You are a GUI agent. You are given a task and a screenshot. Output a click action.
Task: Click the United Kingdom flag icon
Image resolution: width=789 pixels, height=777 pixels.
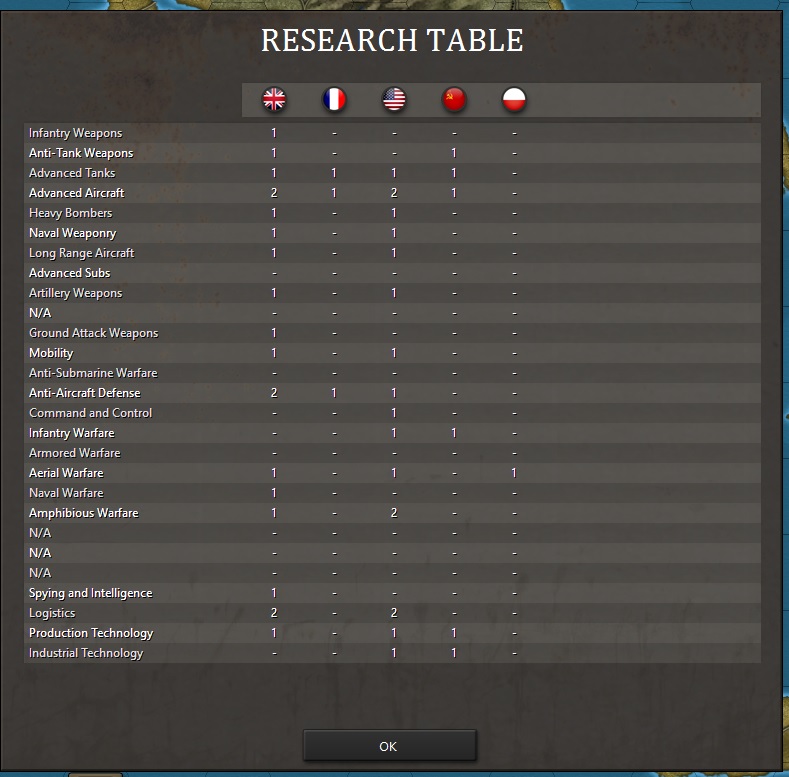[x=274, y=99]
